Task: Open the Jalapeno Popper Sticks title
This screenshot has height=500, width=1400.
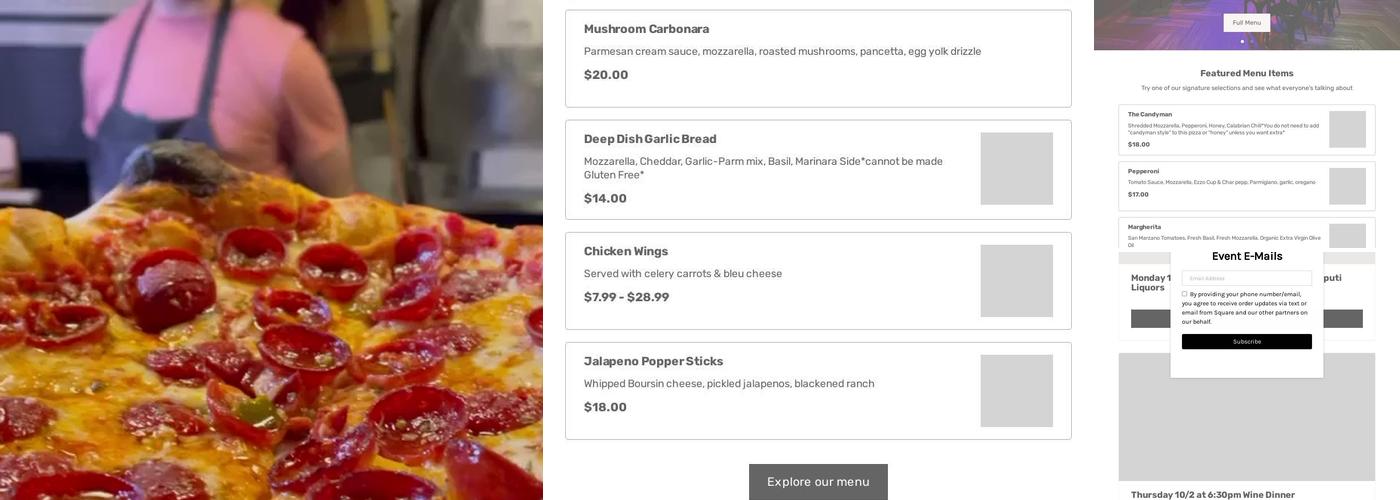Action: pos(653,361)
